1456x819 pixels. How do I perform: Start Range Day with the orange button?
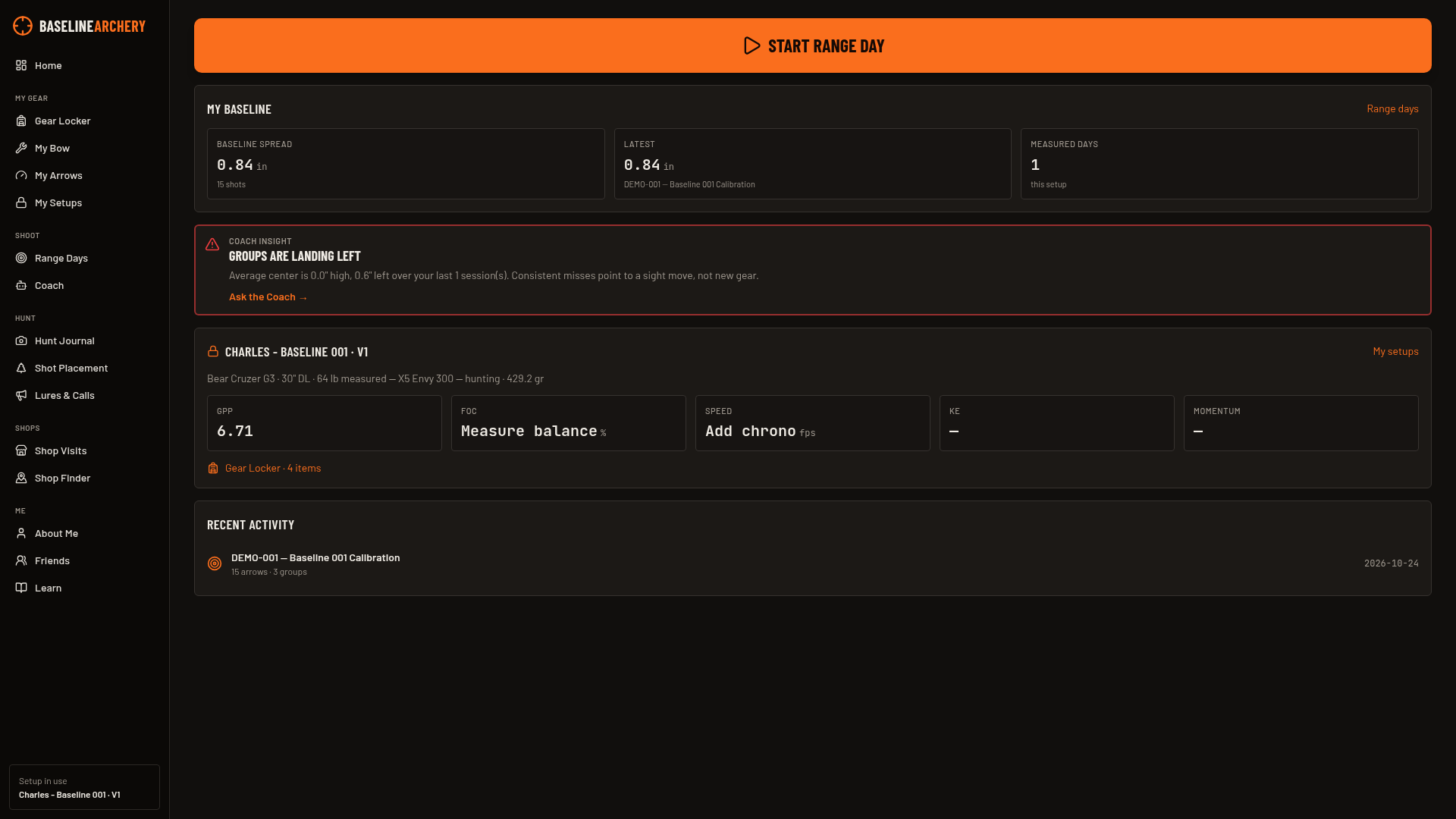[813, 45]
